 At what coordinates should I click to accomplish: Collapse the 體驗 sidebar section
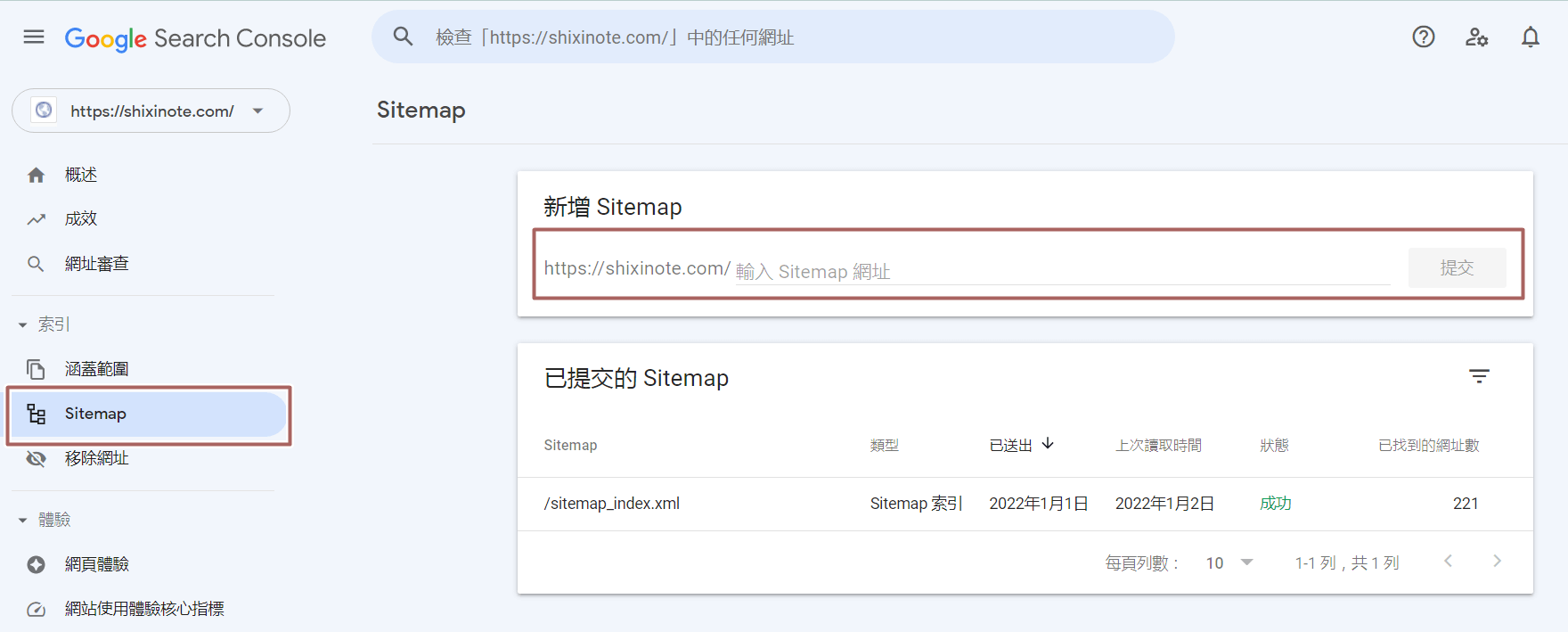tap(44, 520)
